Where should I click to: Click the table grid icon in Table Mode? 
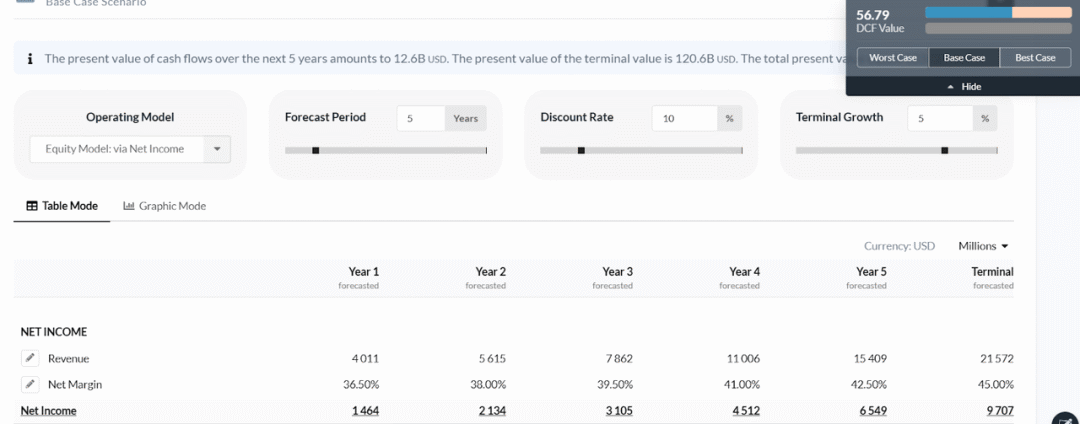point(32,206)
